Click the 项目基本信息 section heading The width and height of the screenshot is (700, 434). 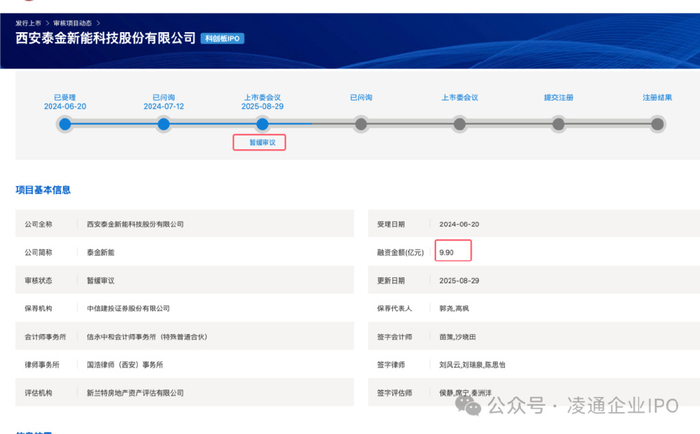point(43,190)
